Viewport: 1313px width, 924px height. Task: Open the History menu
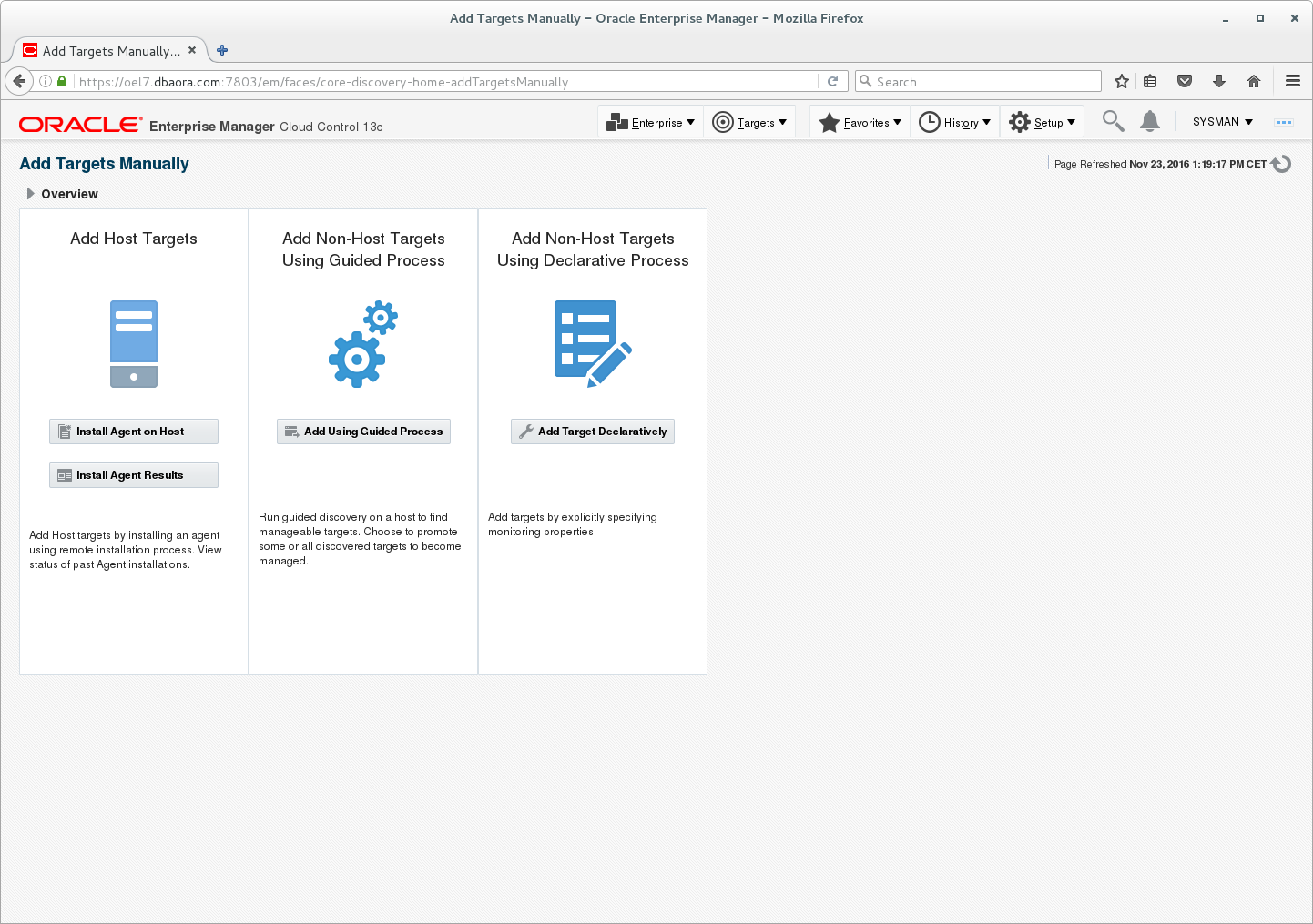954,122
